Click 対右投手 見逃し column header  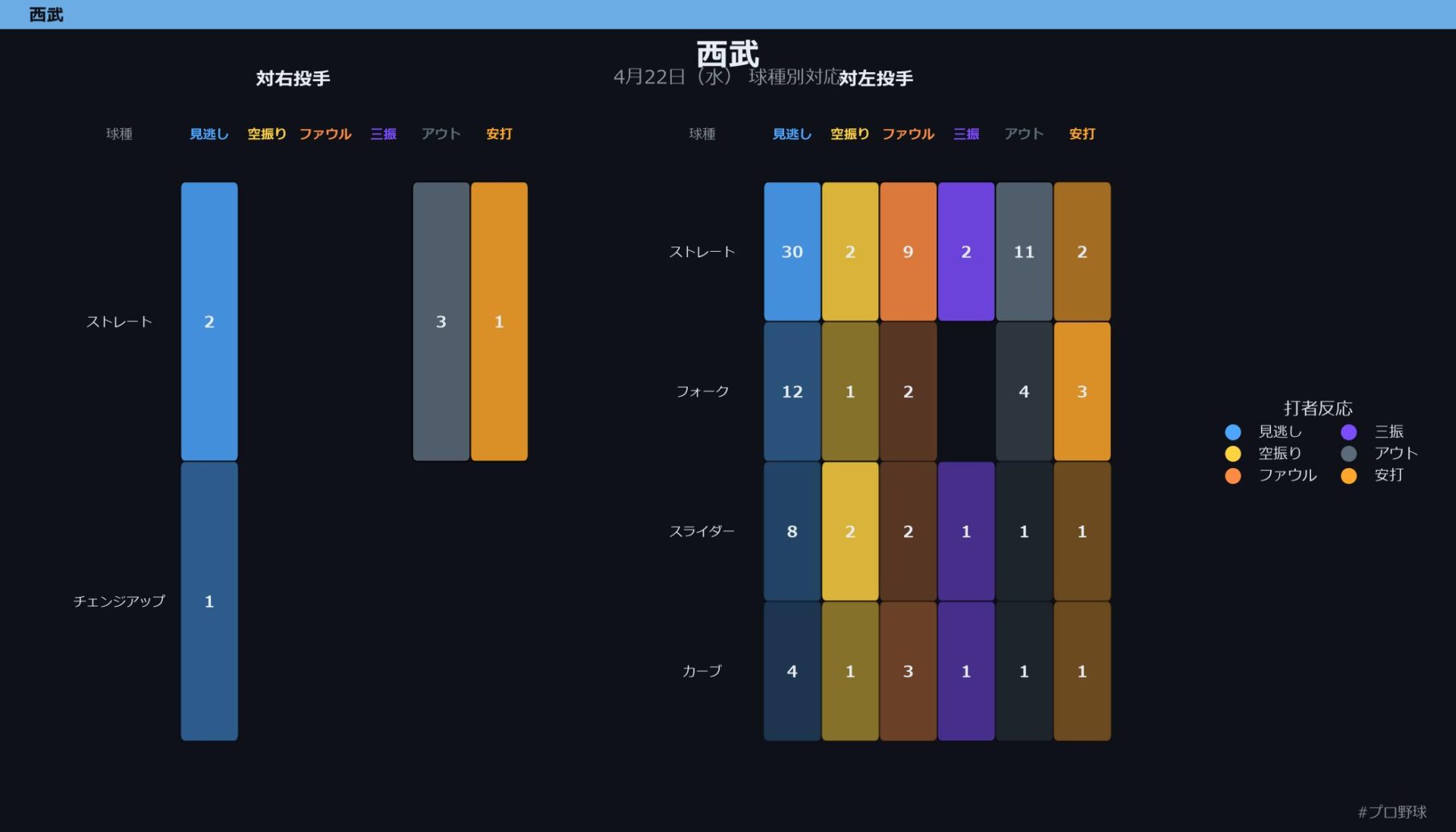coord(209,134)
